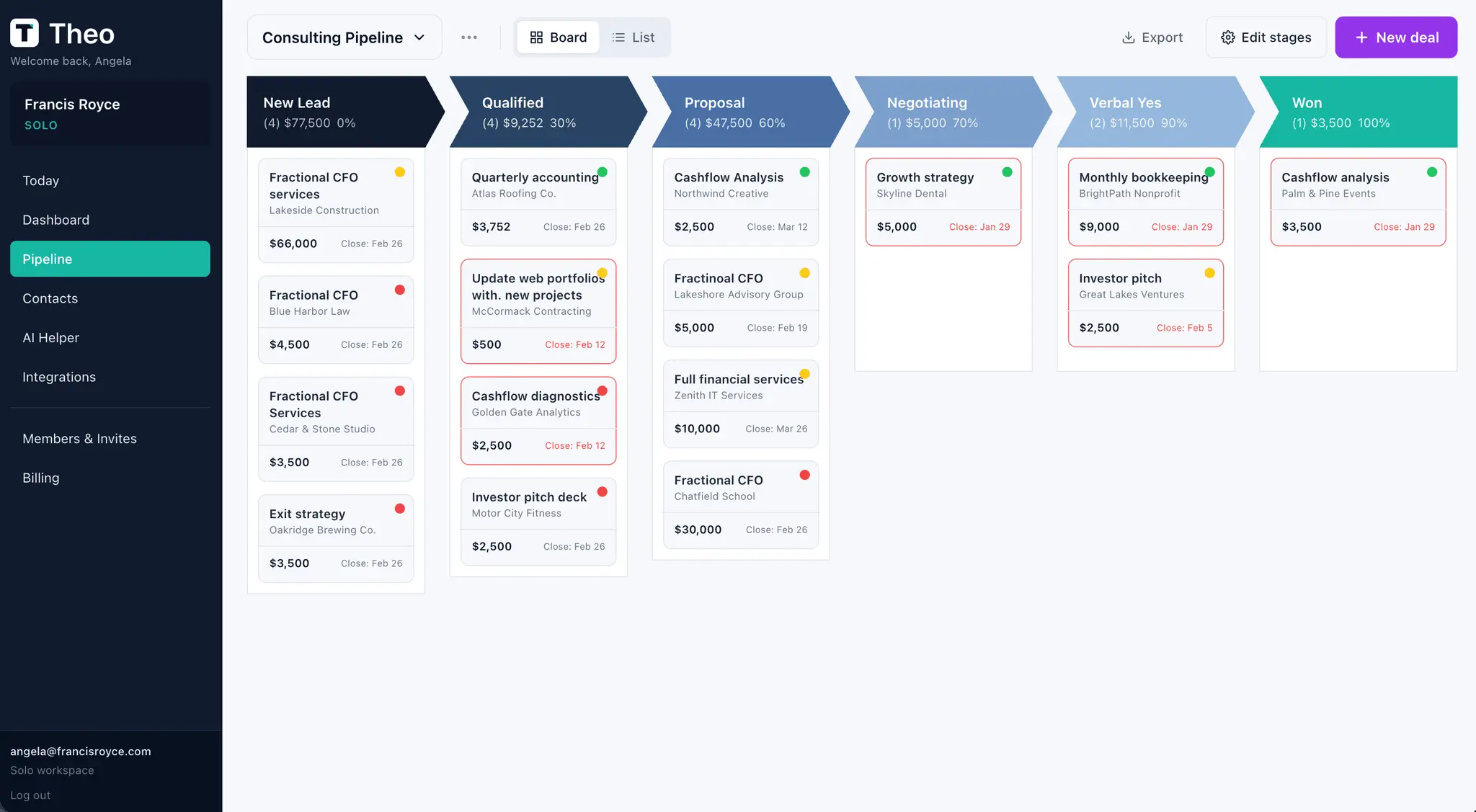Image resolution: width=1476 pixels, height=812 pixels.
Task: Open the three-dots pipeline options menu
Action: [x=469, y=37]
